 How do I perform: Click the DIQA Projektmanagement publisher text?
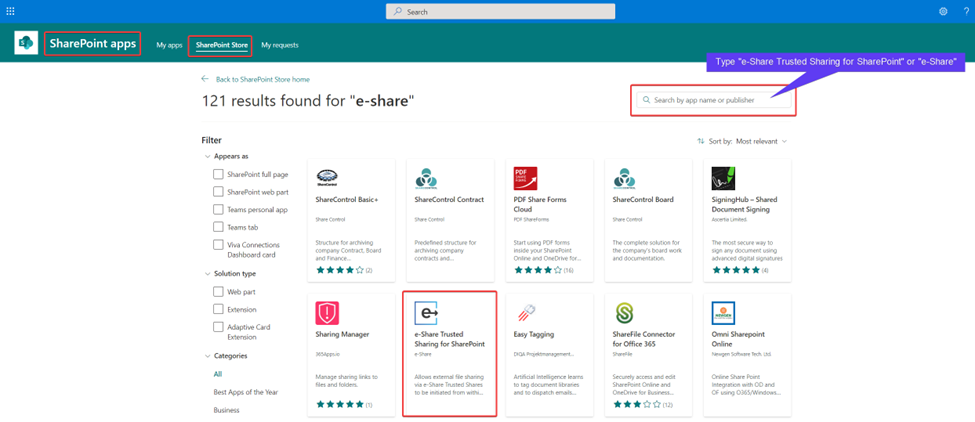click(x=544, y=354)
